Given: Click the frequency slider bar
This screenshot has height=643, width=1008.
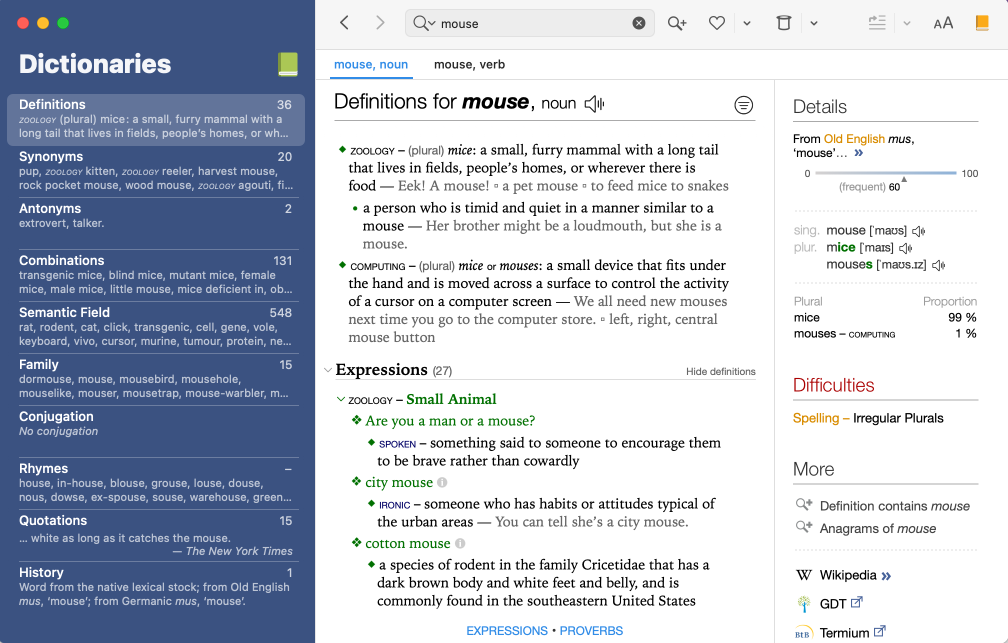Looking at the screenshot, I should (885, 174).
